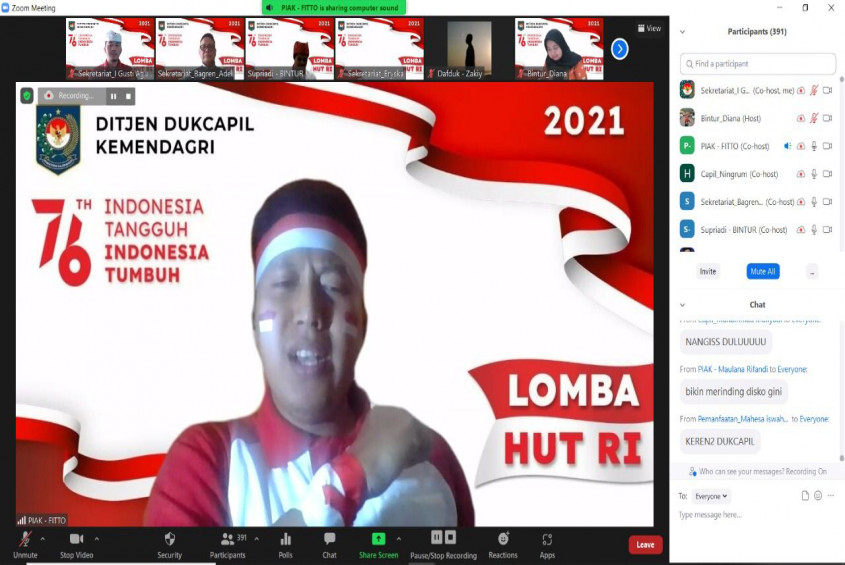Click the blue Mute All button

(x=763, y=272)
